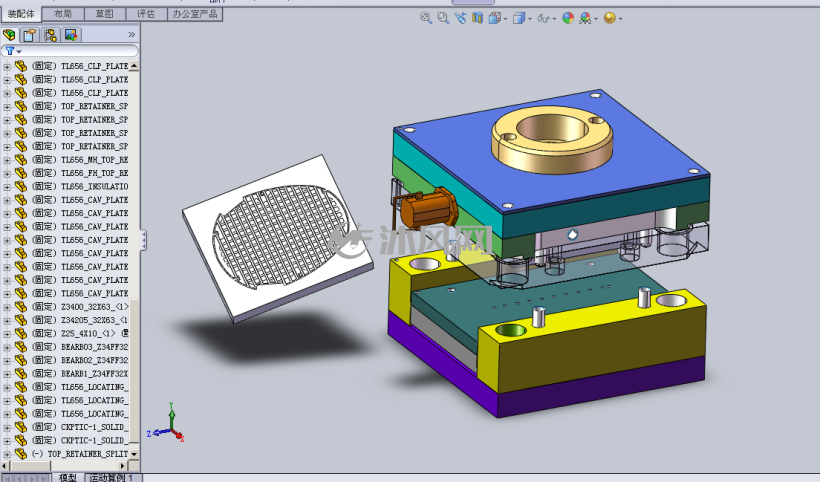820x482 pixels.
Task: Click the part icon of BEARB1_Z34FF32X
Action: point(21,373)
